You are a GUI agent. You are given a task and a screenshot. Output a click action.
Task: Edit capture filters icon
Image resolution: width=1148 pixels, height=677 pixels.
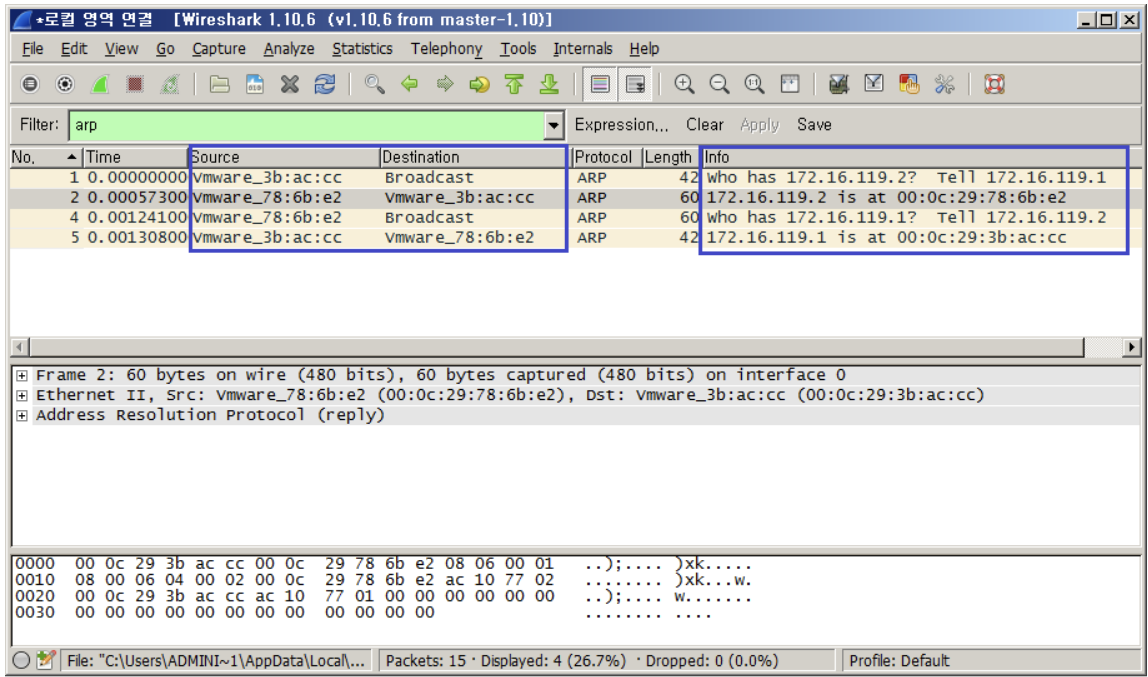coord(839,84)
